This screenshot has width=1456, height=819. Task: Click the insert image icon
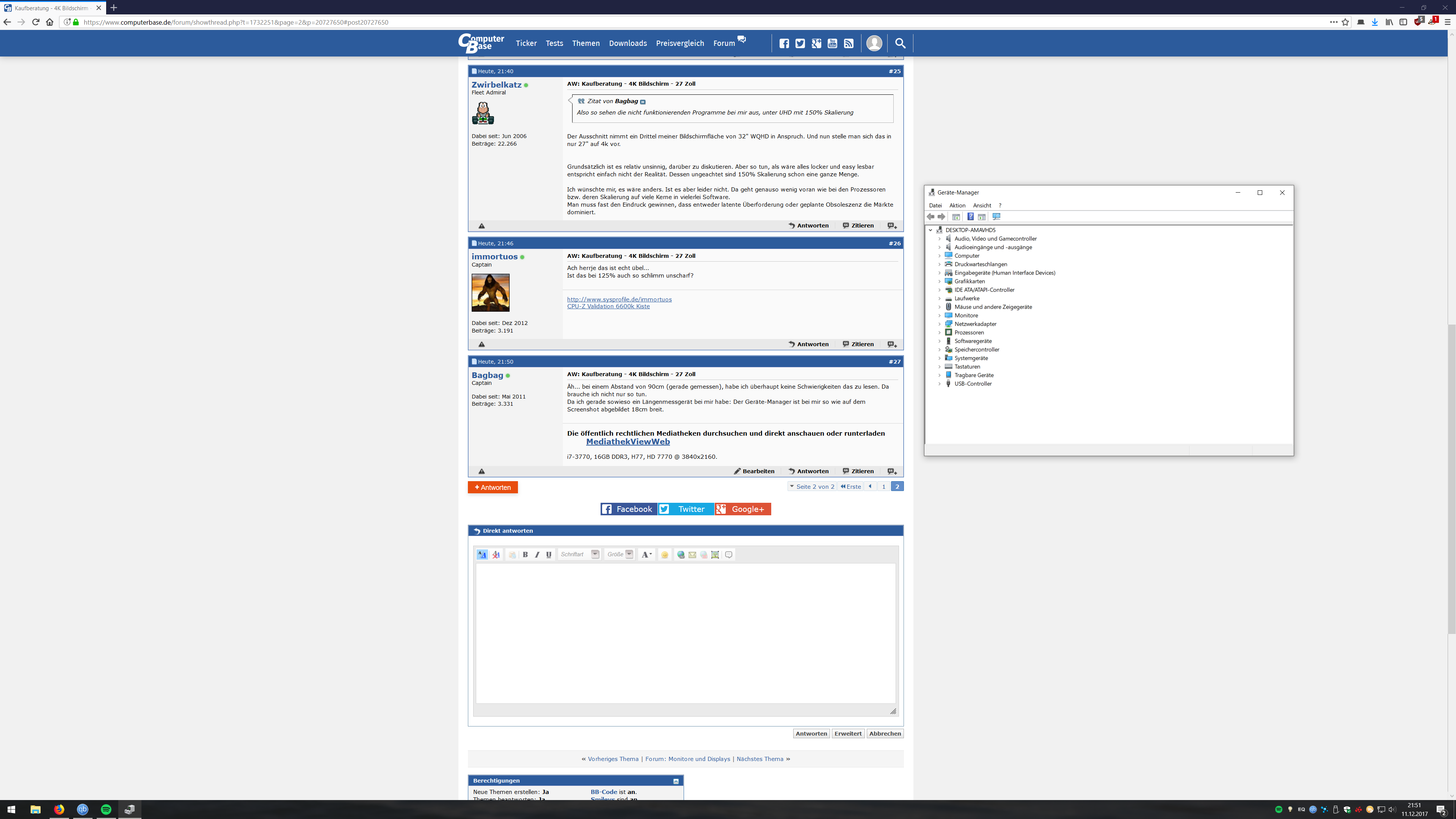click(x=715, y=554)
